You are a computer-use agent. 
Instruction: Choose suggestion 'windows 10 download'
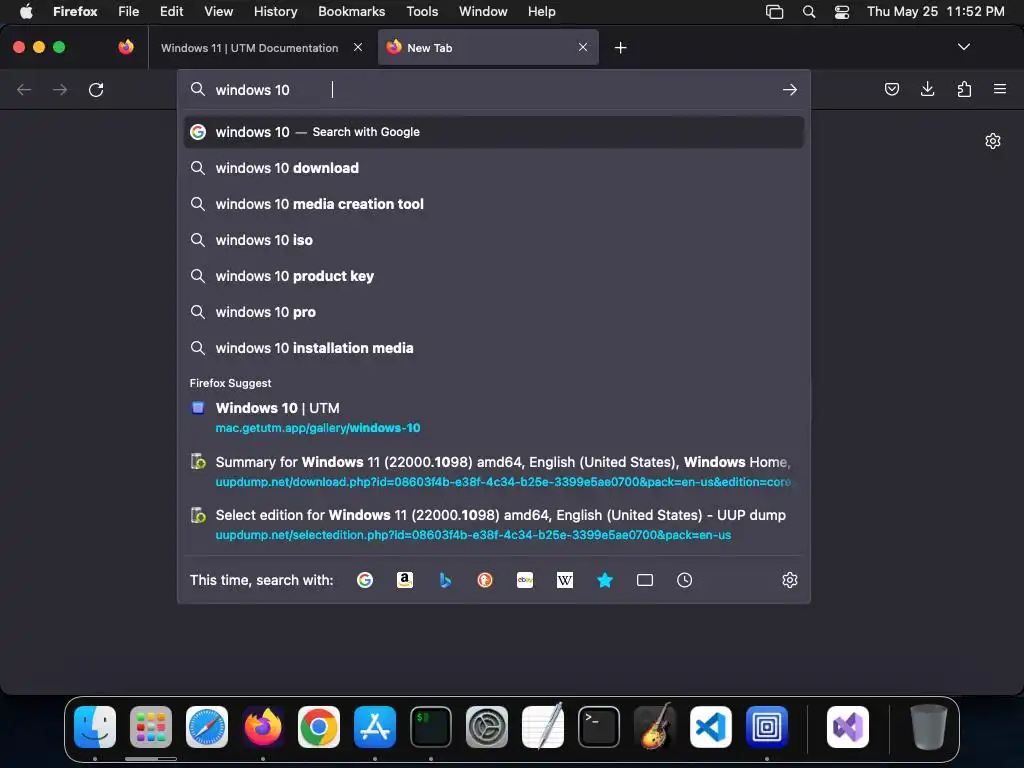[x=493, y=168]
